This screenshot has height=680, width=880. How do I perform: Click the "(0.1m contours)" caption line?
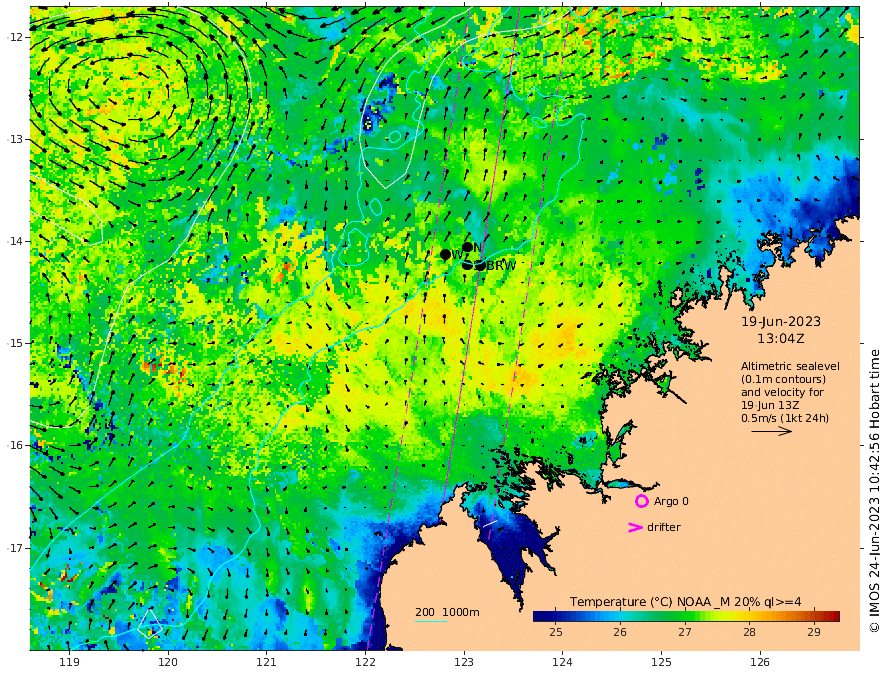tap(783, 379)
